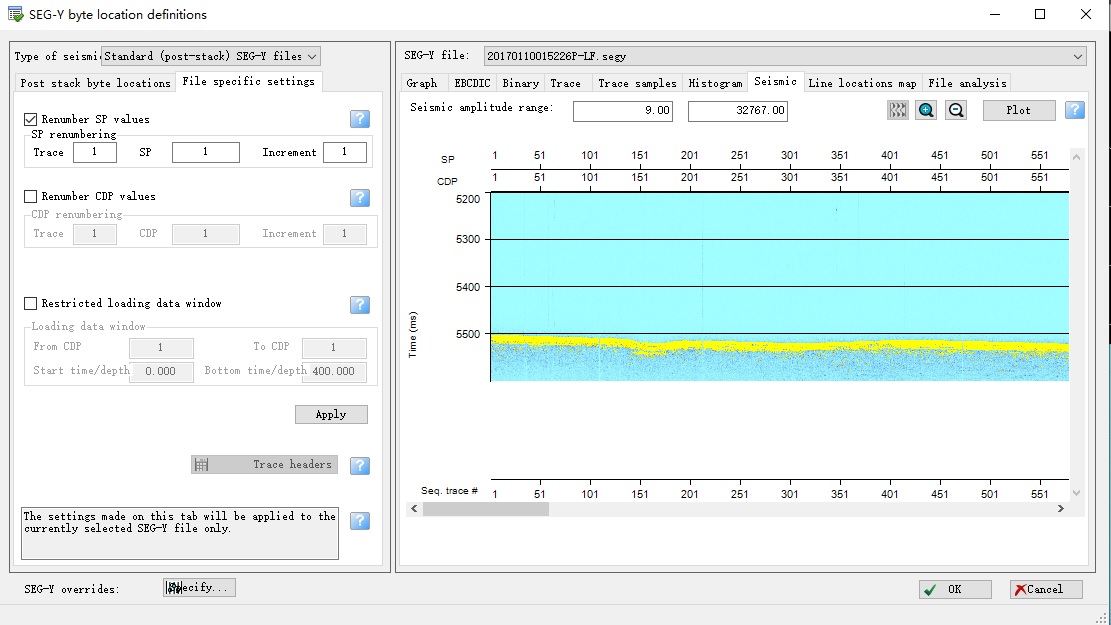This screenshot has width=1111, height=625.
Task: Click the SEG-Y dialog title bar icon
Action: pyautogui.click(x=15, y=14)
